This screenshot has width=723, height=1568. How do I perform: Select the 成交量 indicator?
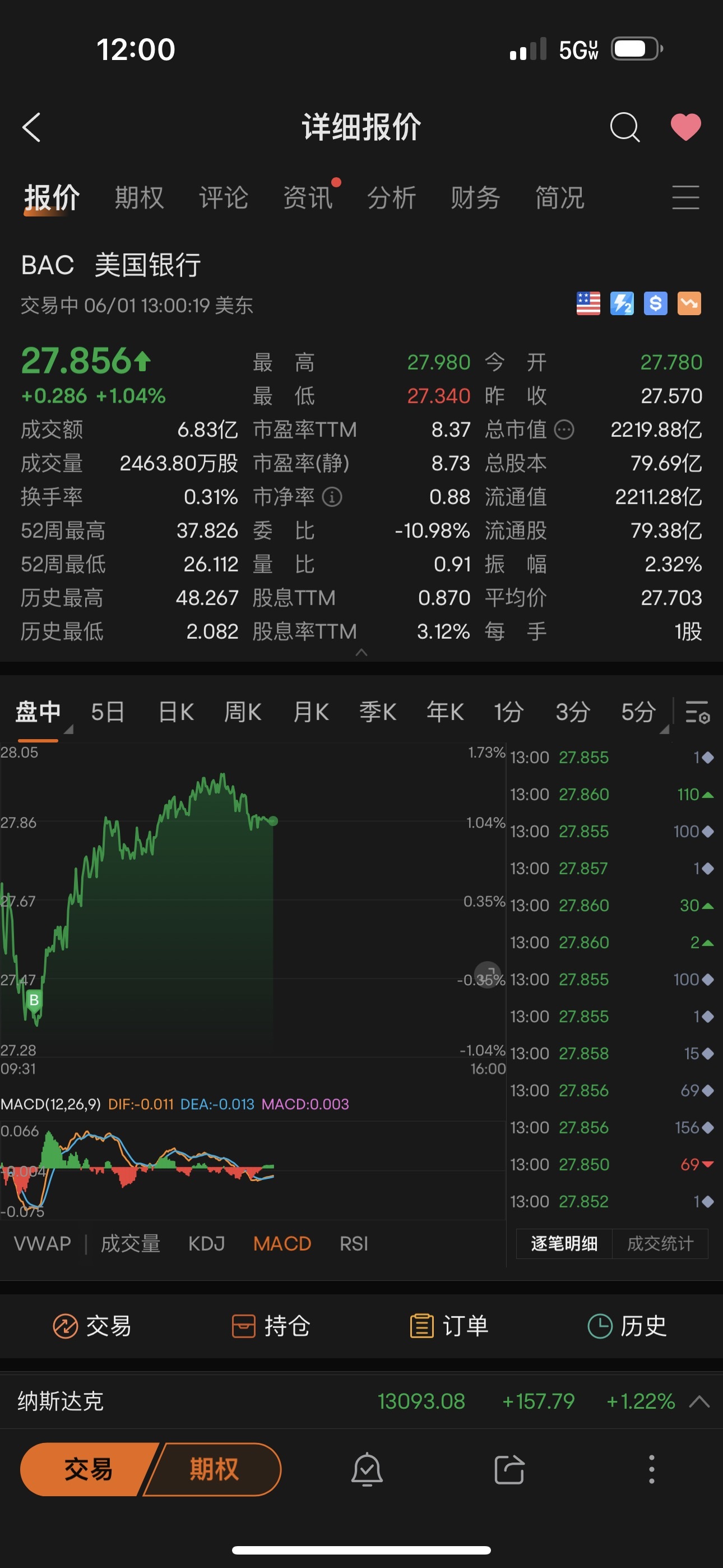tap(130, 1243)
